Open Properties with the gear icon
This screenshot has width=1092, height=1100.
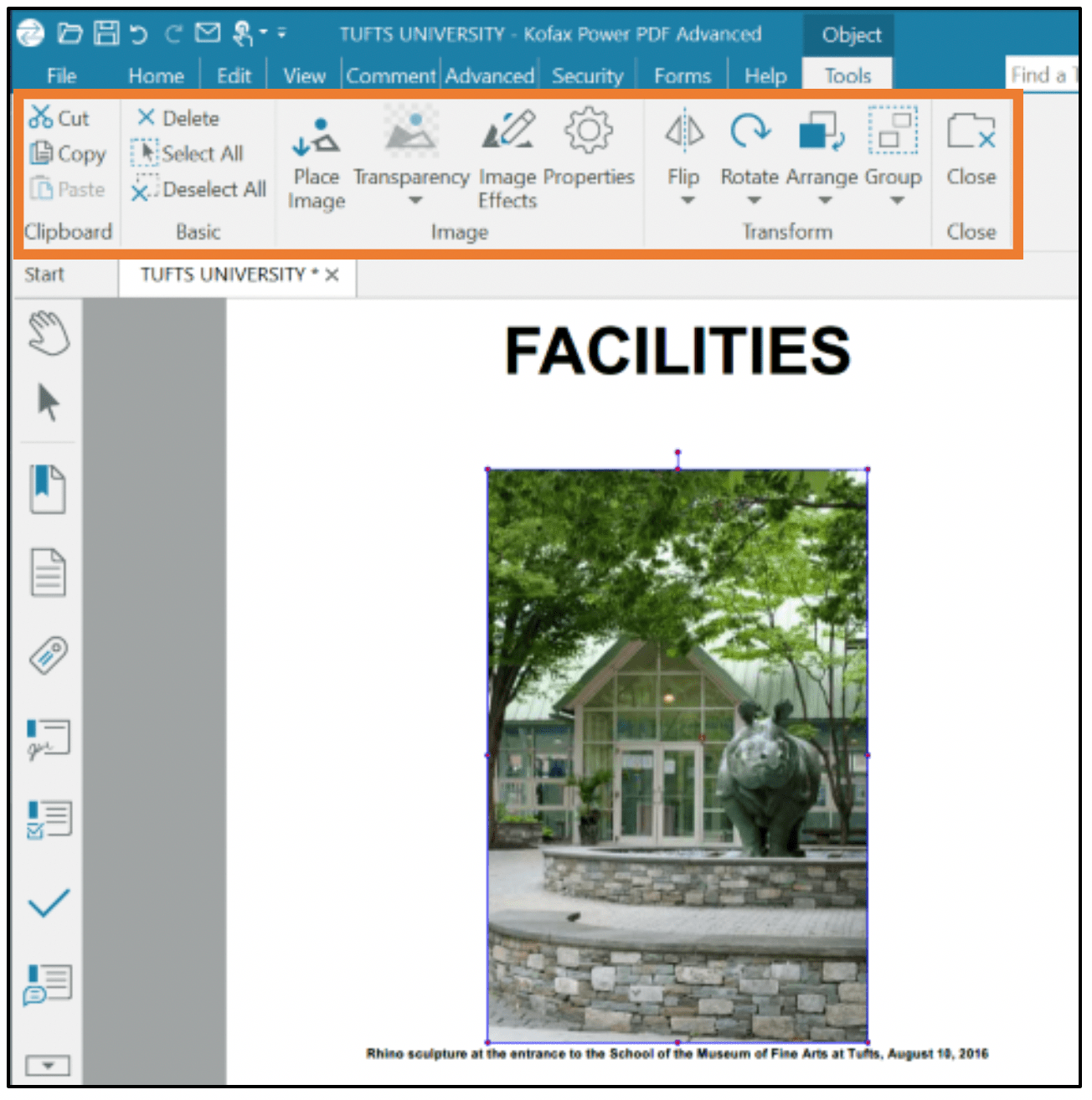point(589,130)
